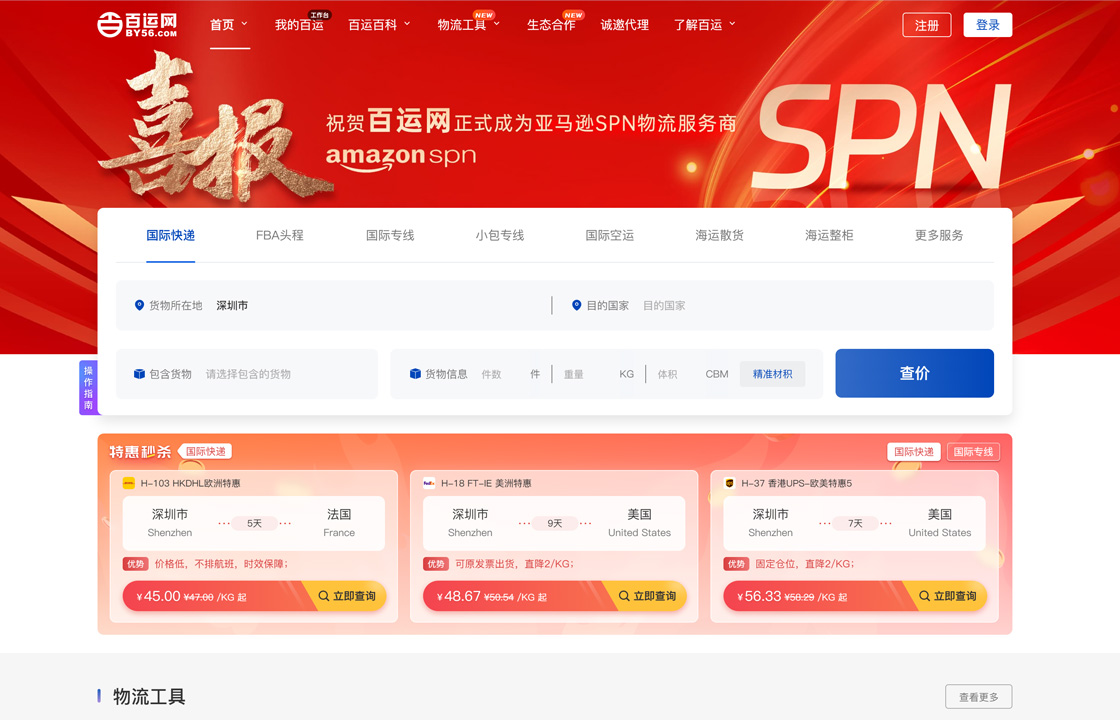Screen dimensions: 1120x720
Task: Click the 注册 button
Action: pos(927,25)
